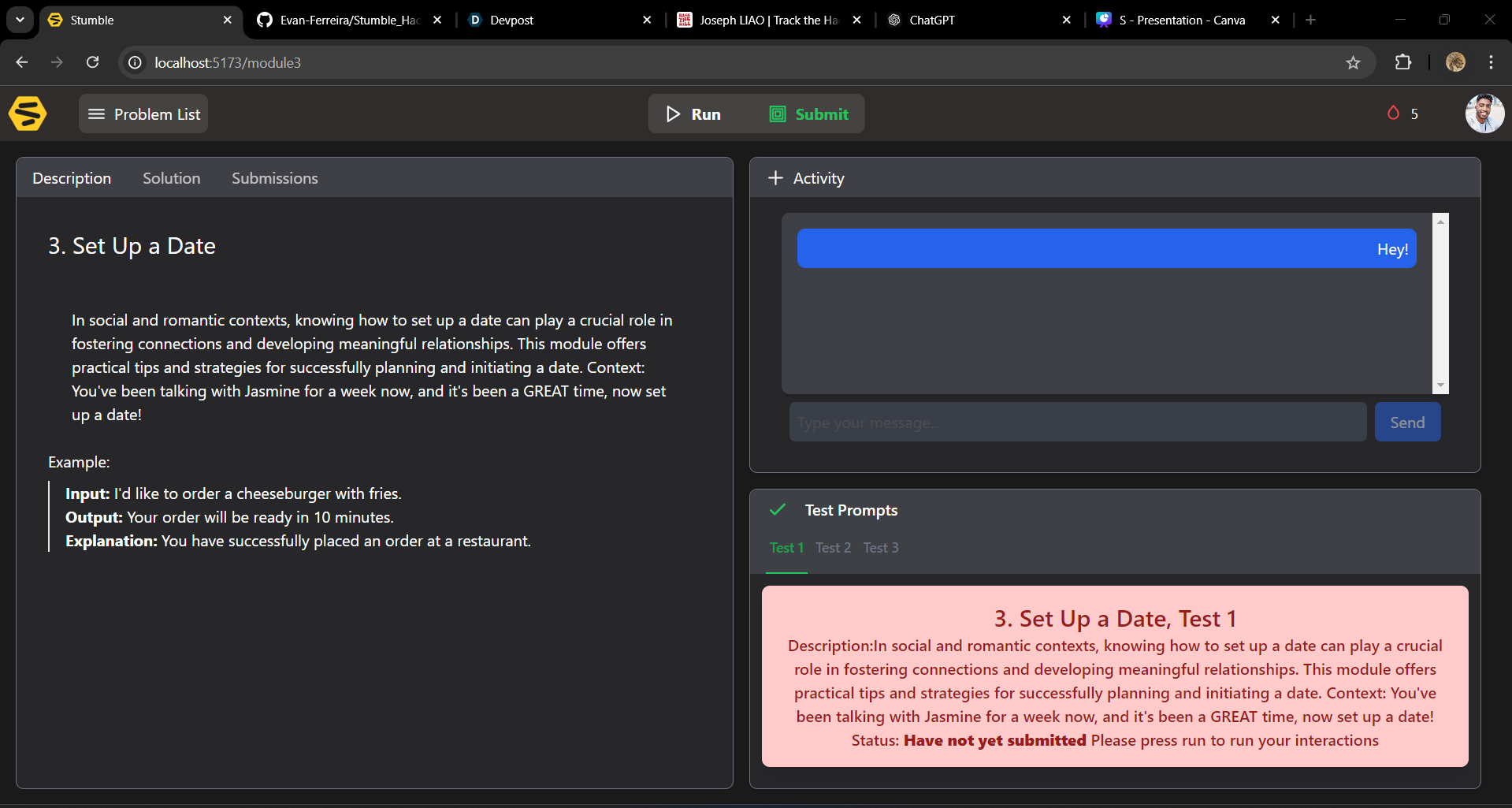Click the chat scrollbar up arrow
This screenshot has width=1512, height=808.
[1440, 222]
